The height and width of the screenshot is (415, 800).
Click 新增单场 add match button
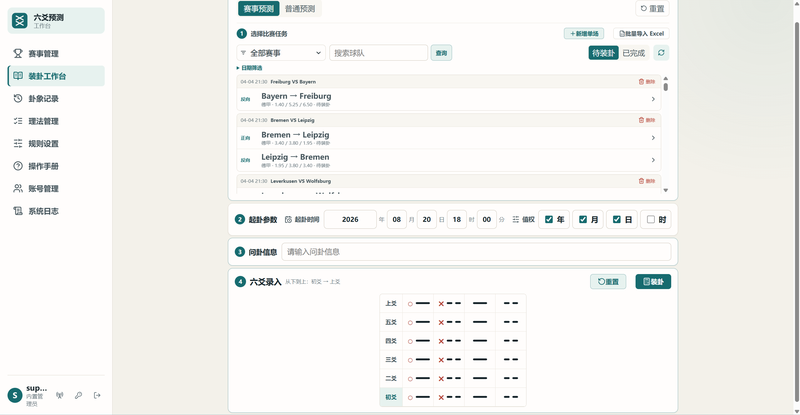point(584,34)
